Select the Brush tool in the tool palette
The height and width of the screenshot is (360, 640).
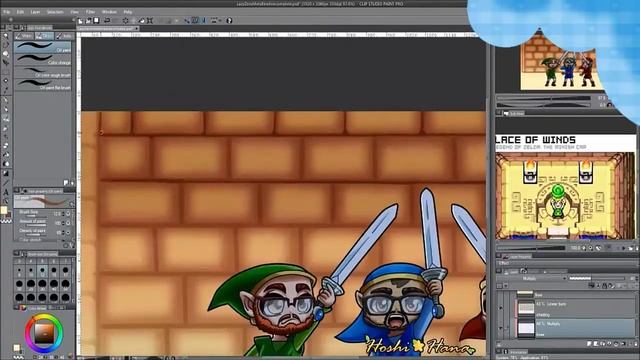coord(6,119)
